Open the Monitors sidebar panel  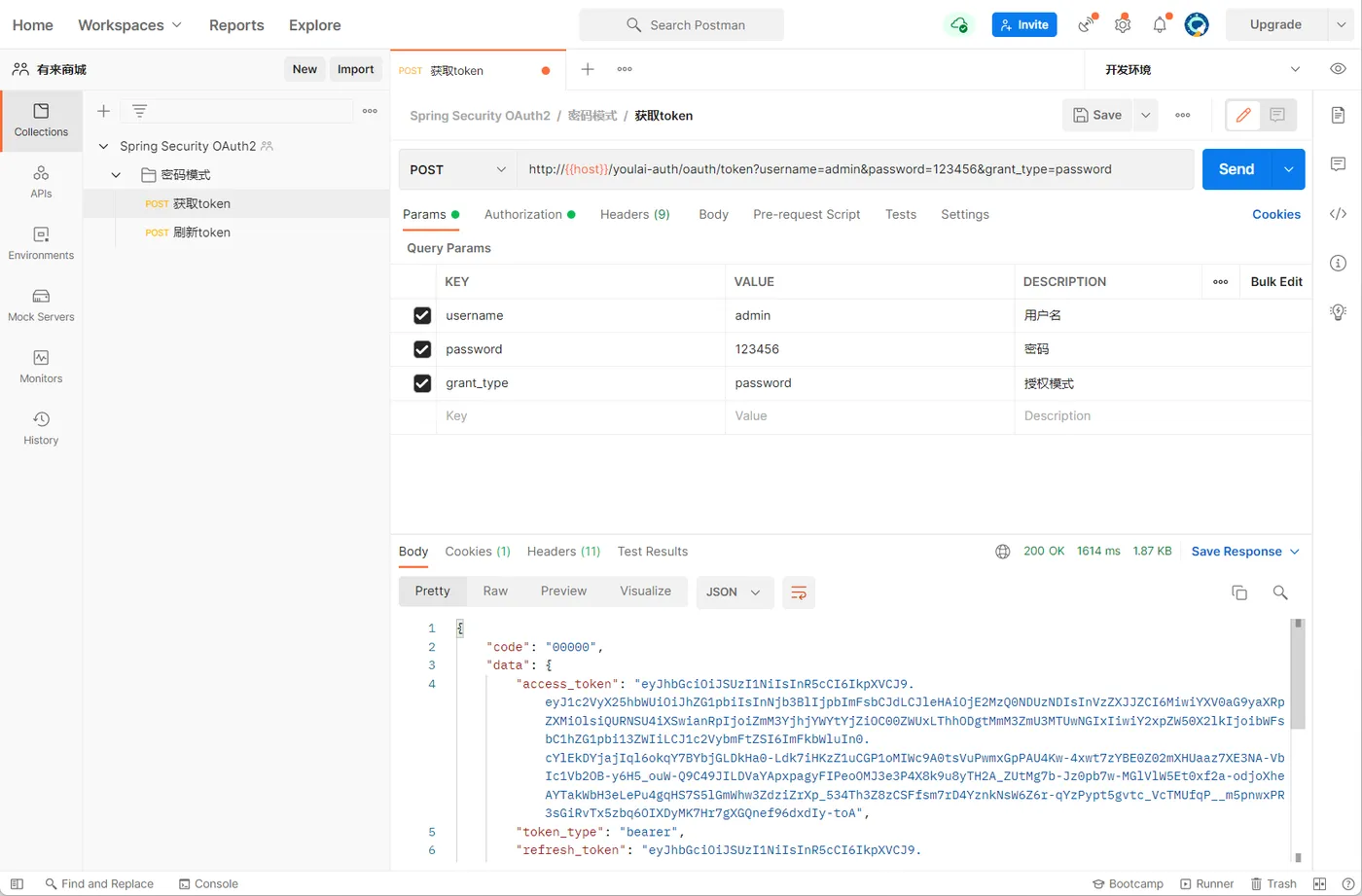[41, 367]
